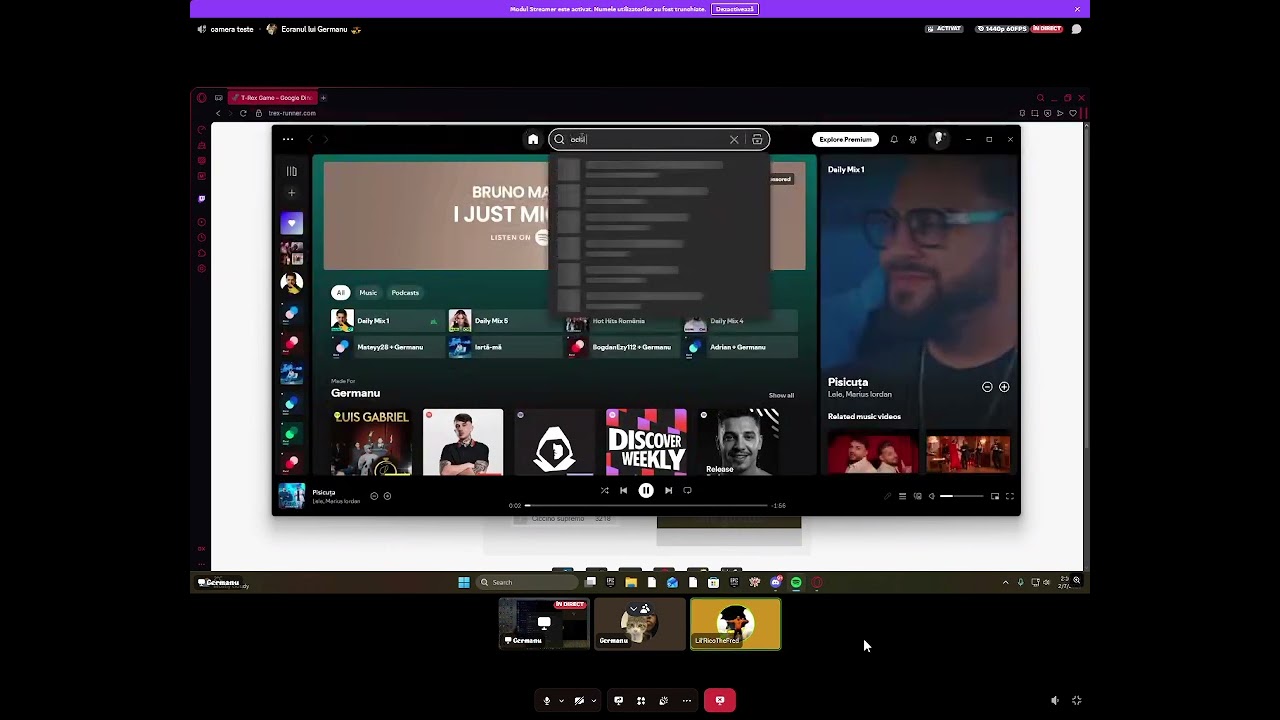Open Adrian + Germanu blend tile

click(739, 347)
